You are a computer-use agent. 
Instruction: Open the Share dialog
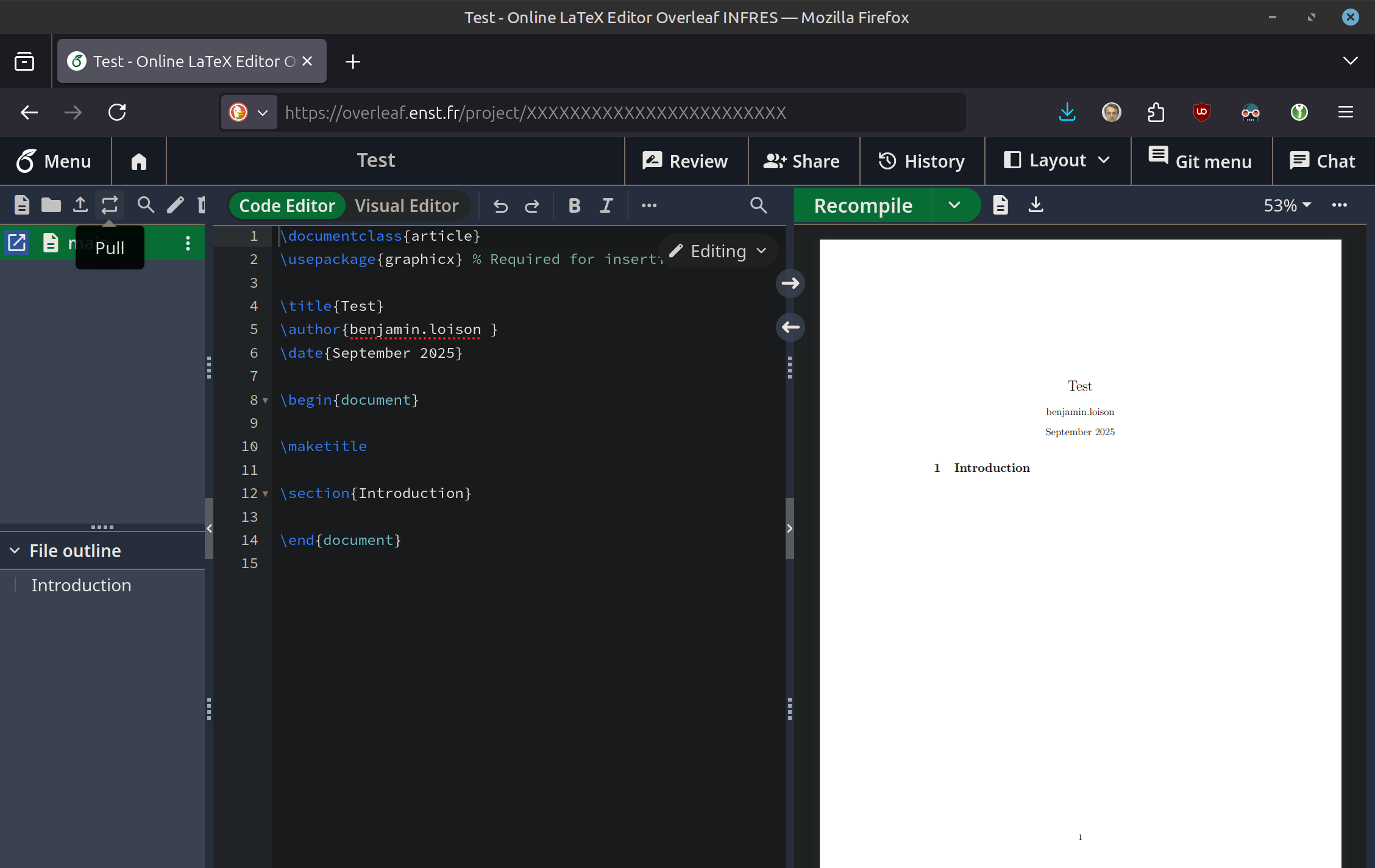coord(802,161)
